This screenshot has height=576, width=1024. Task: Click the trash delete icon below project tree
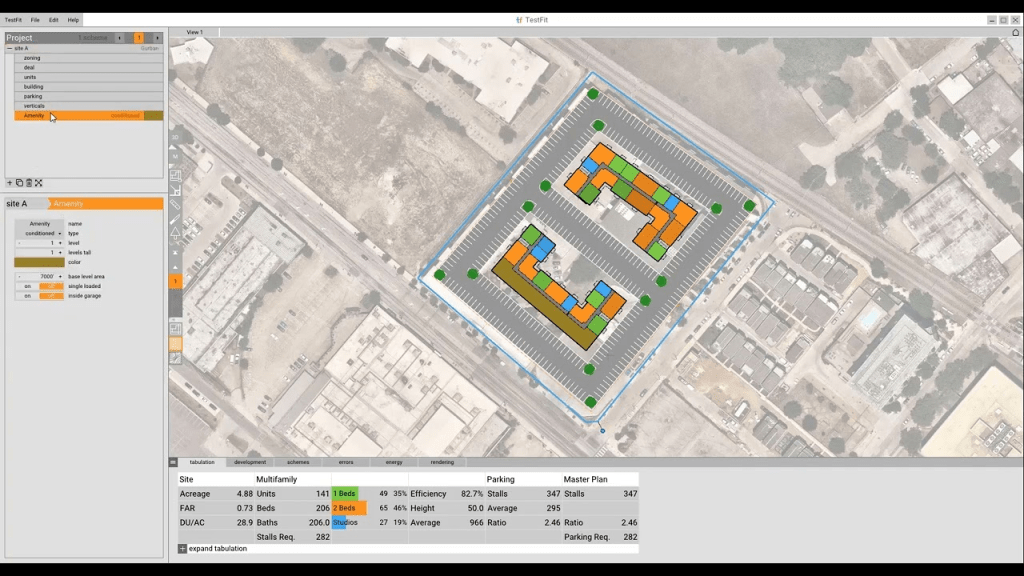click(29, 183)
